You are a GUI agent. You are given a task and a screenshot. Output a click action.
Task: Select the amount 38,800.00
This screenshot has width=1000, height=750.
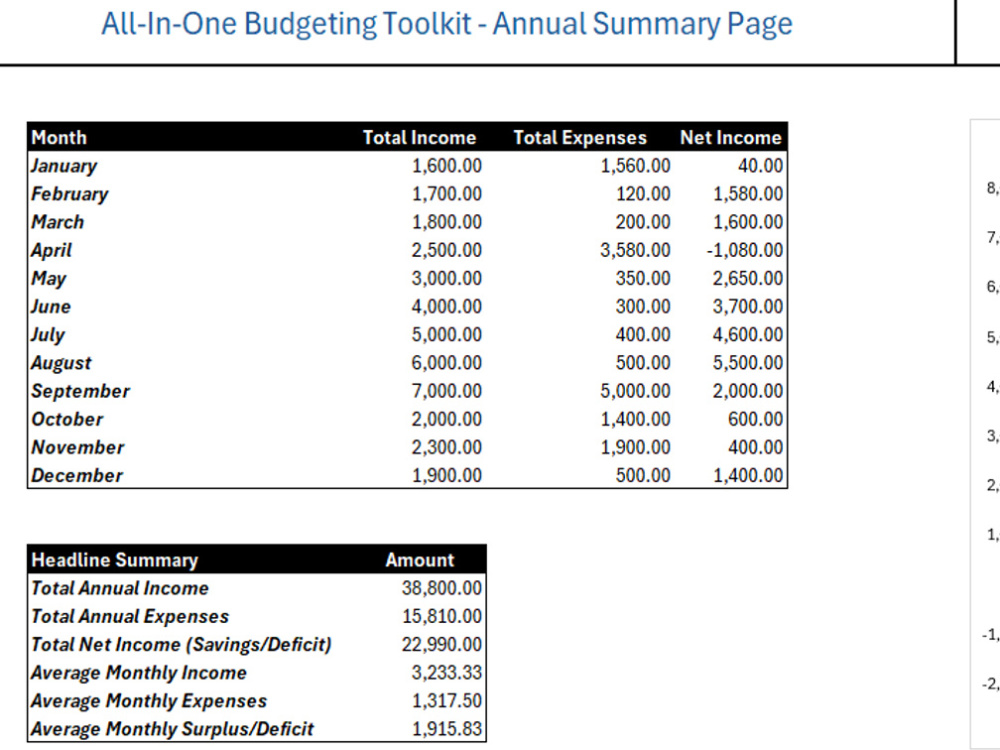coord(441,588)
